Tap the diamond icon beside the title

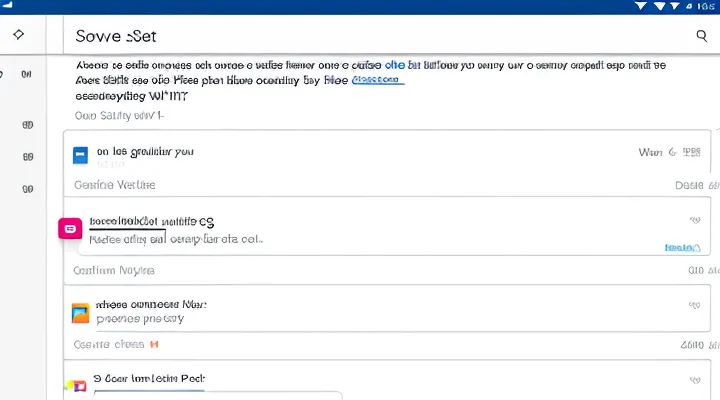(18, 34)
